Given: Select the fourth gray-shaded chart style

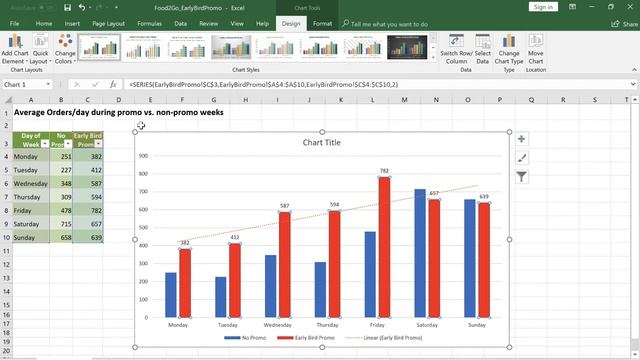Looking at the screenshot, I should point(231,47).
